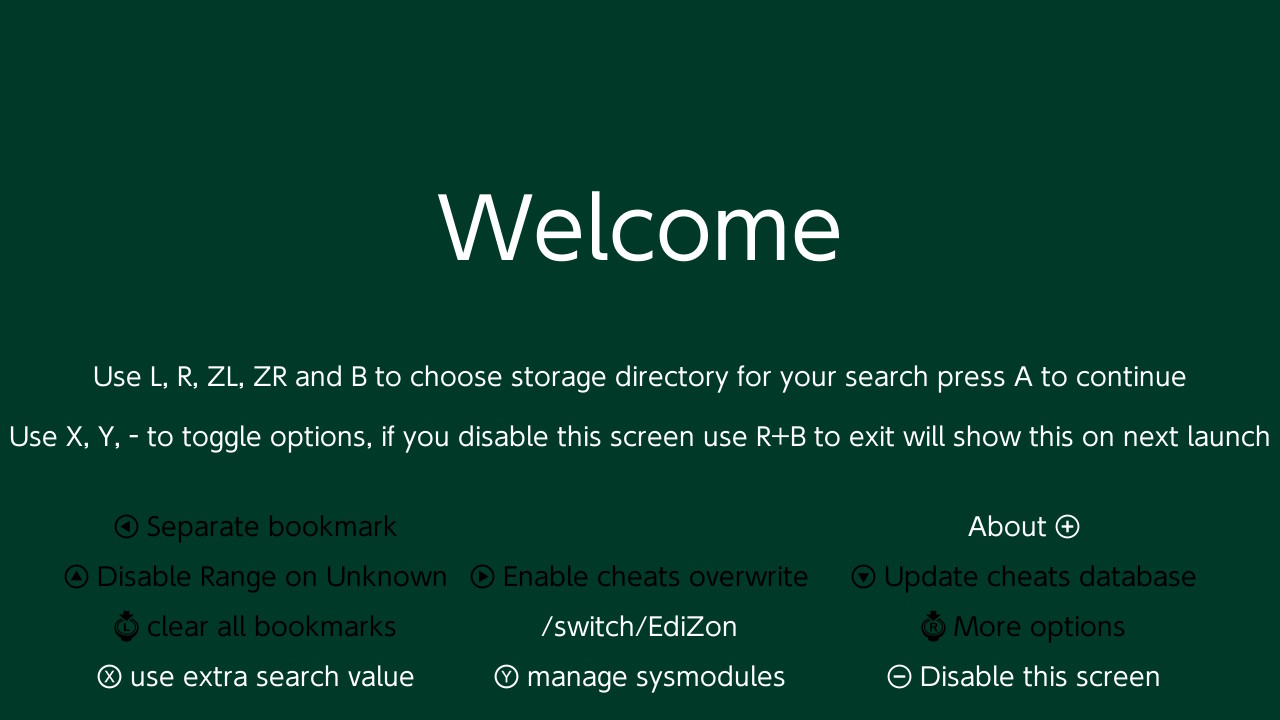Toggle Enable cheats overwrite option
Image resolution: width=1280 pixels, height=720 pixels.
click(x=655, y=577)
